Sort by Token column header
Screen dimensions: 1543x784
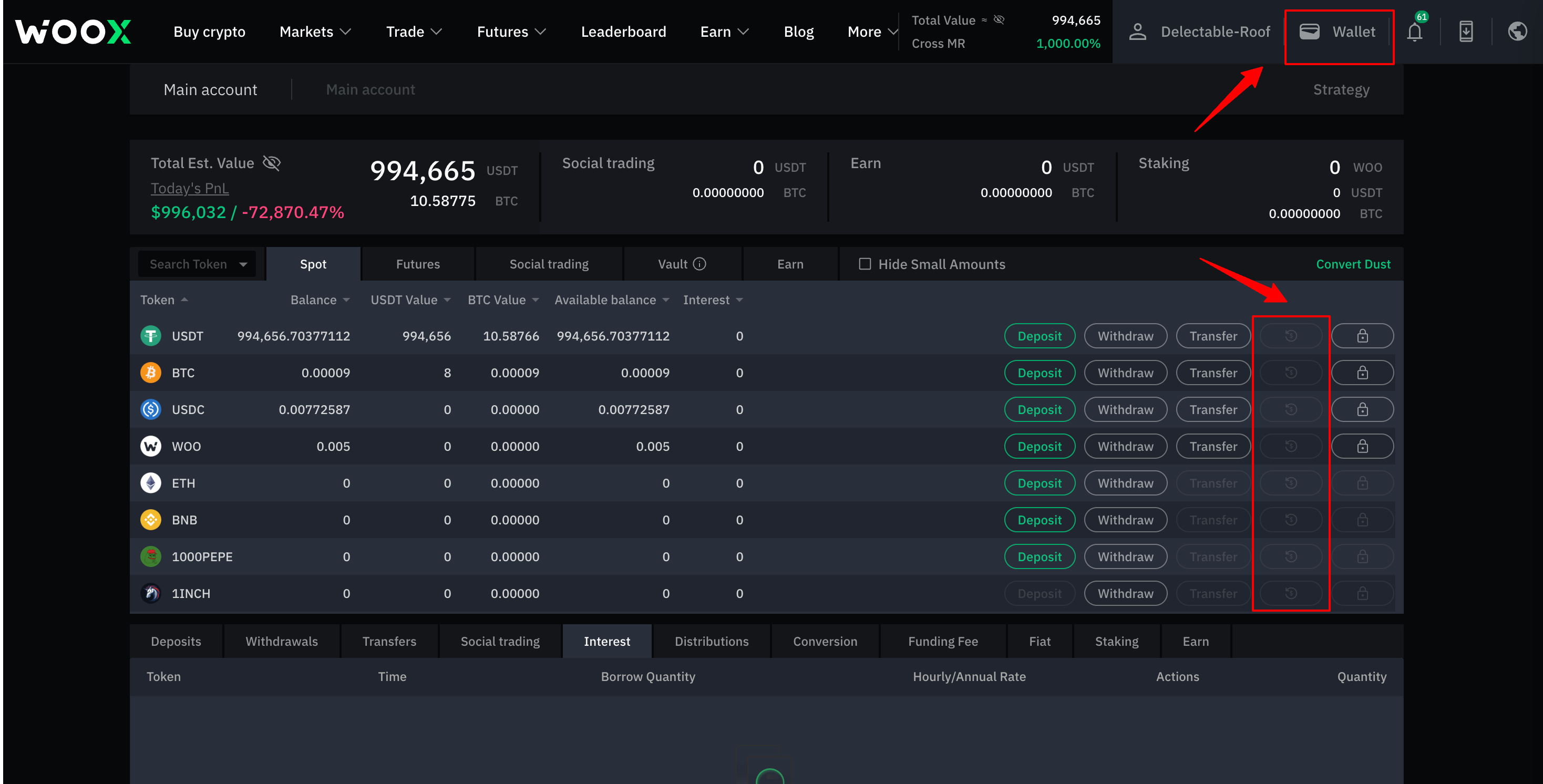(164, 300)
